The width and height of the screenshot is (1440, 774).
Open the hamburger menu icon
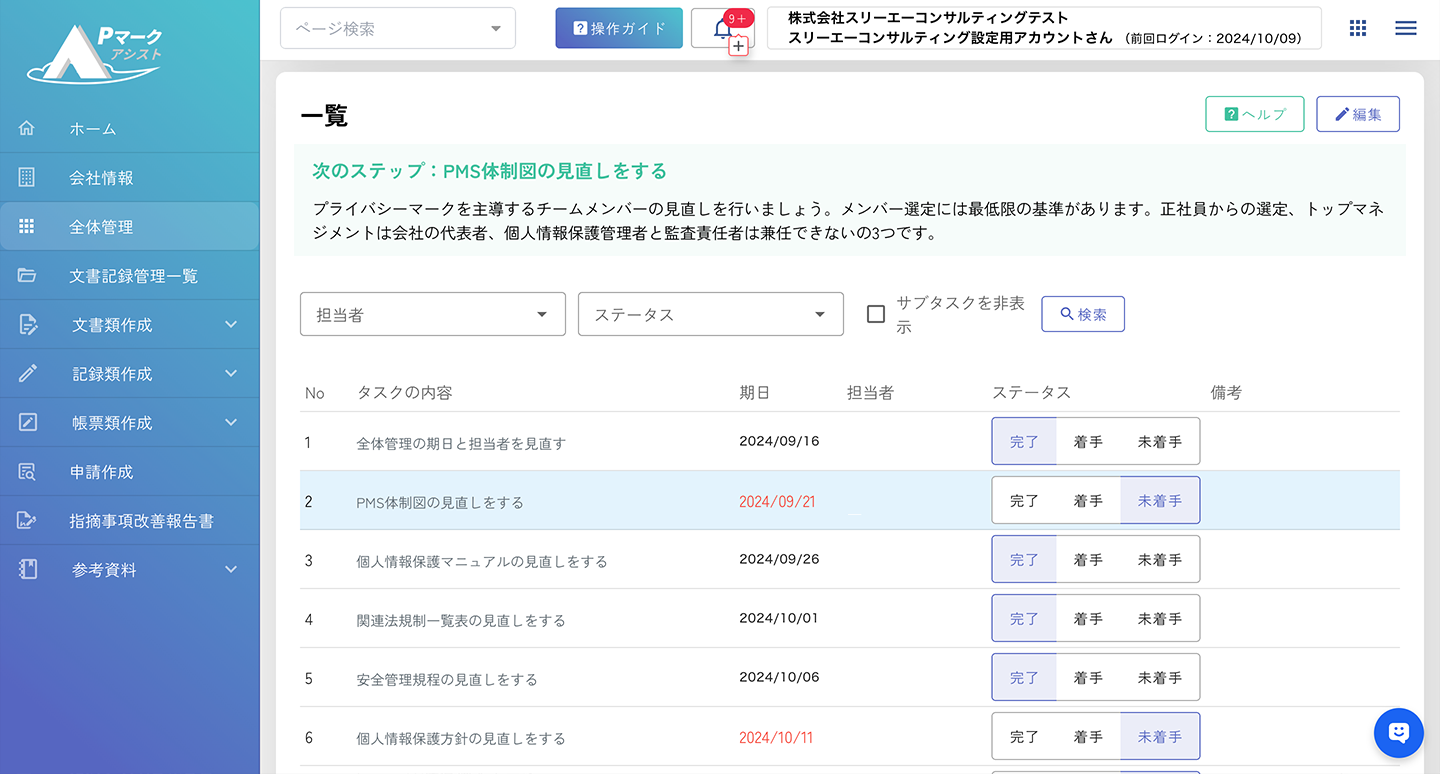pyautogui.click(x=1405, y=28)
